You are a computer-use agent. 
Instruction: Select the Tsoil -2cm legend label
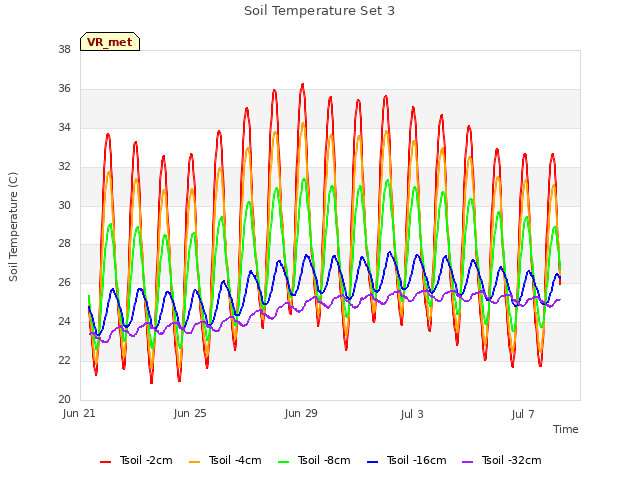click(x=146, y=460)
